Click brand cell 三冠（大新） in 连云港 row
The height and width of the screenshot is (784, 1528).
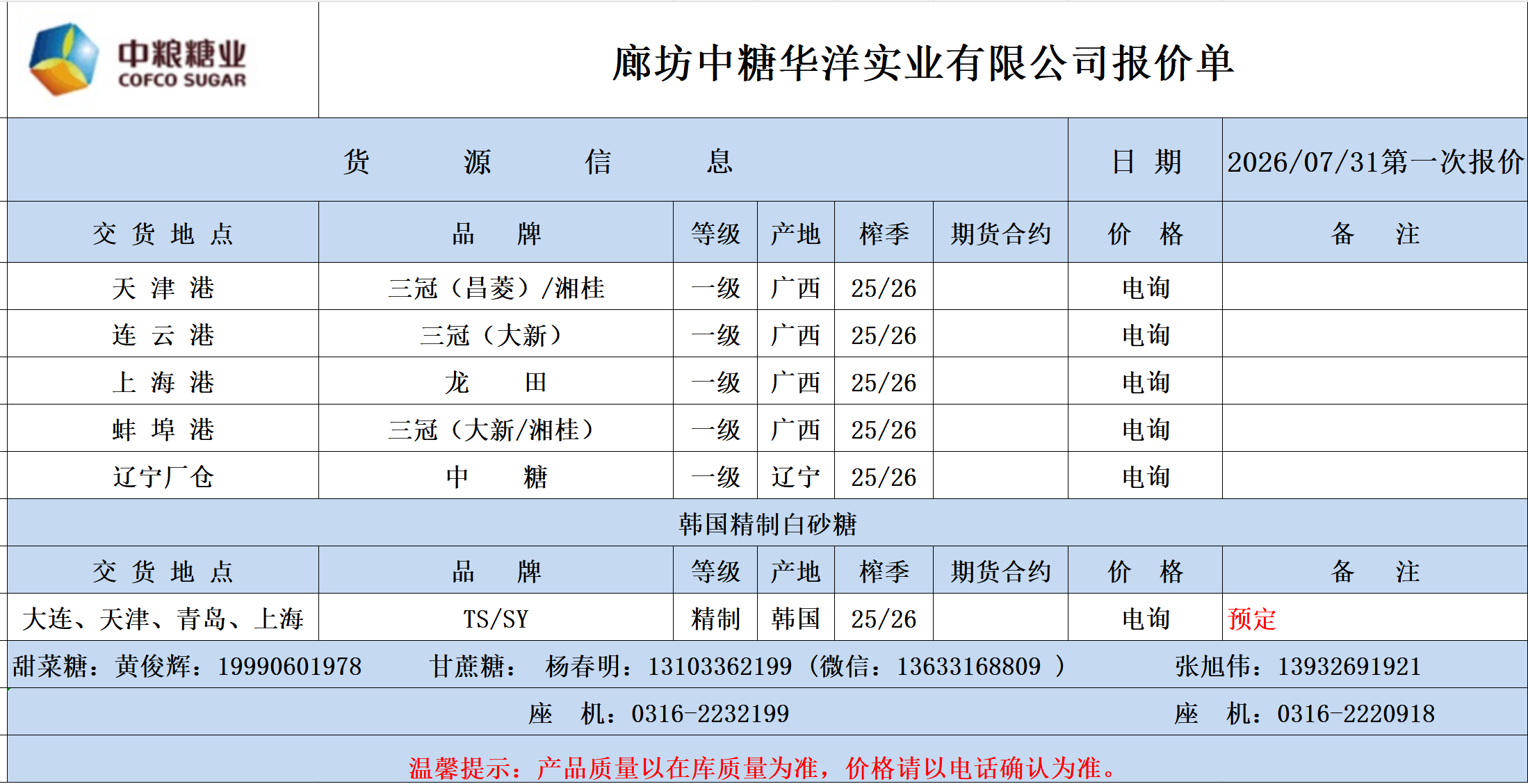(x=496, y=334)
